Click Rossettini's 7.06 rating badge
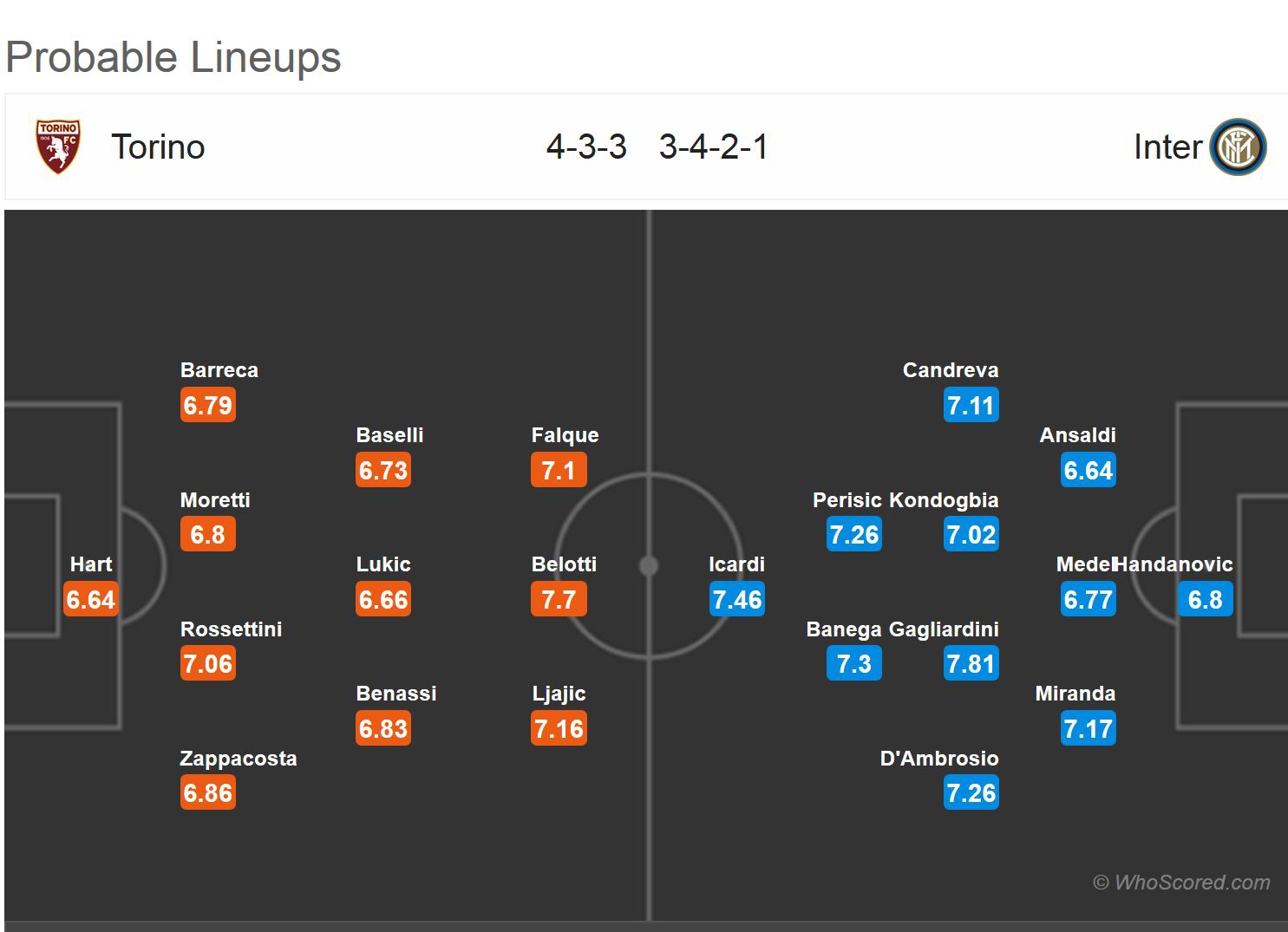 point(208,664)
